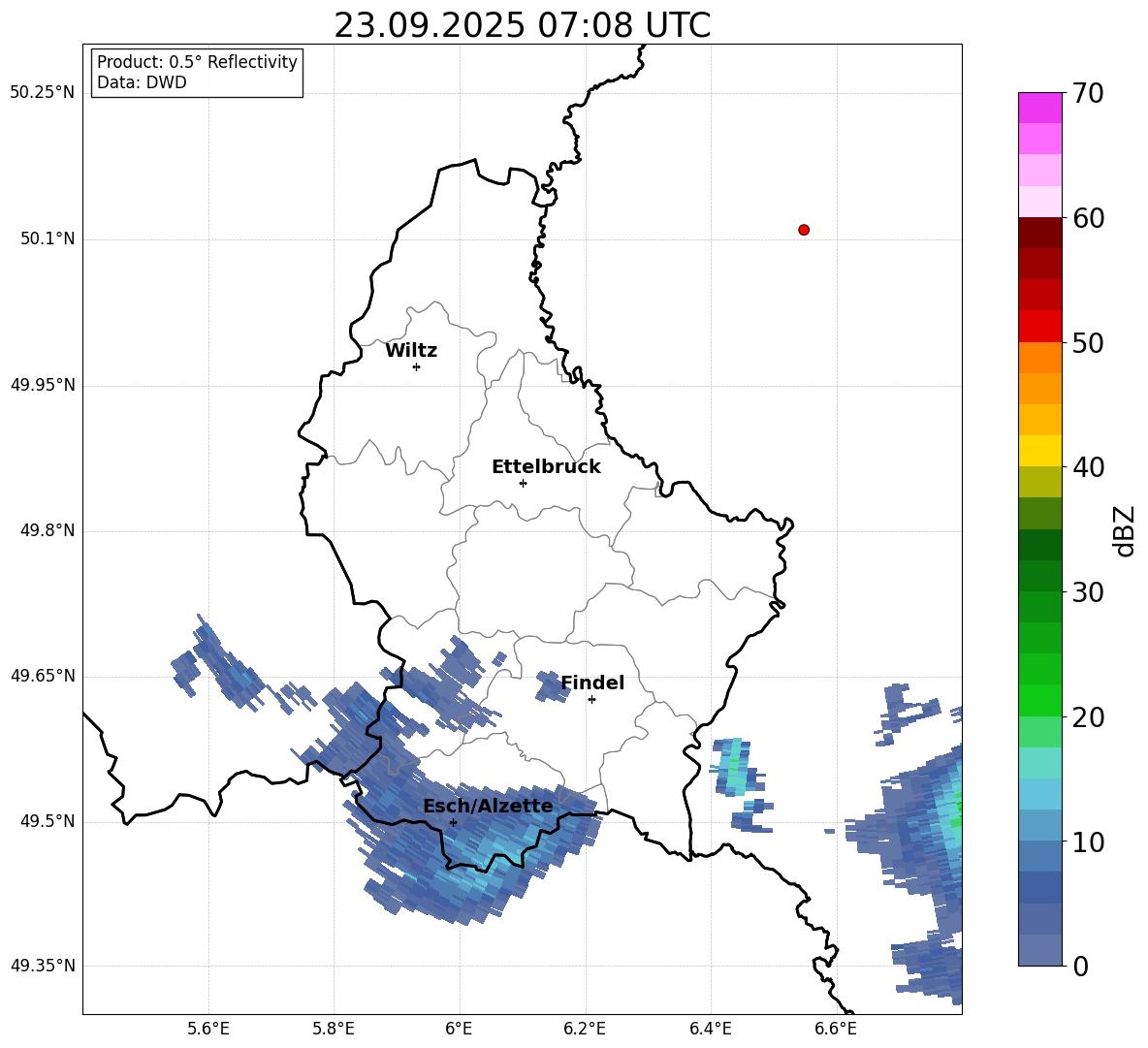Click the 50.1°N latitude label
This screenshot has width=1148, height=1048.
click(x=48, y=238)
